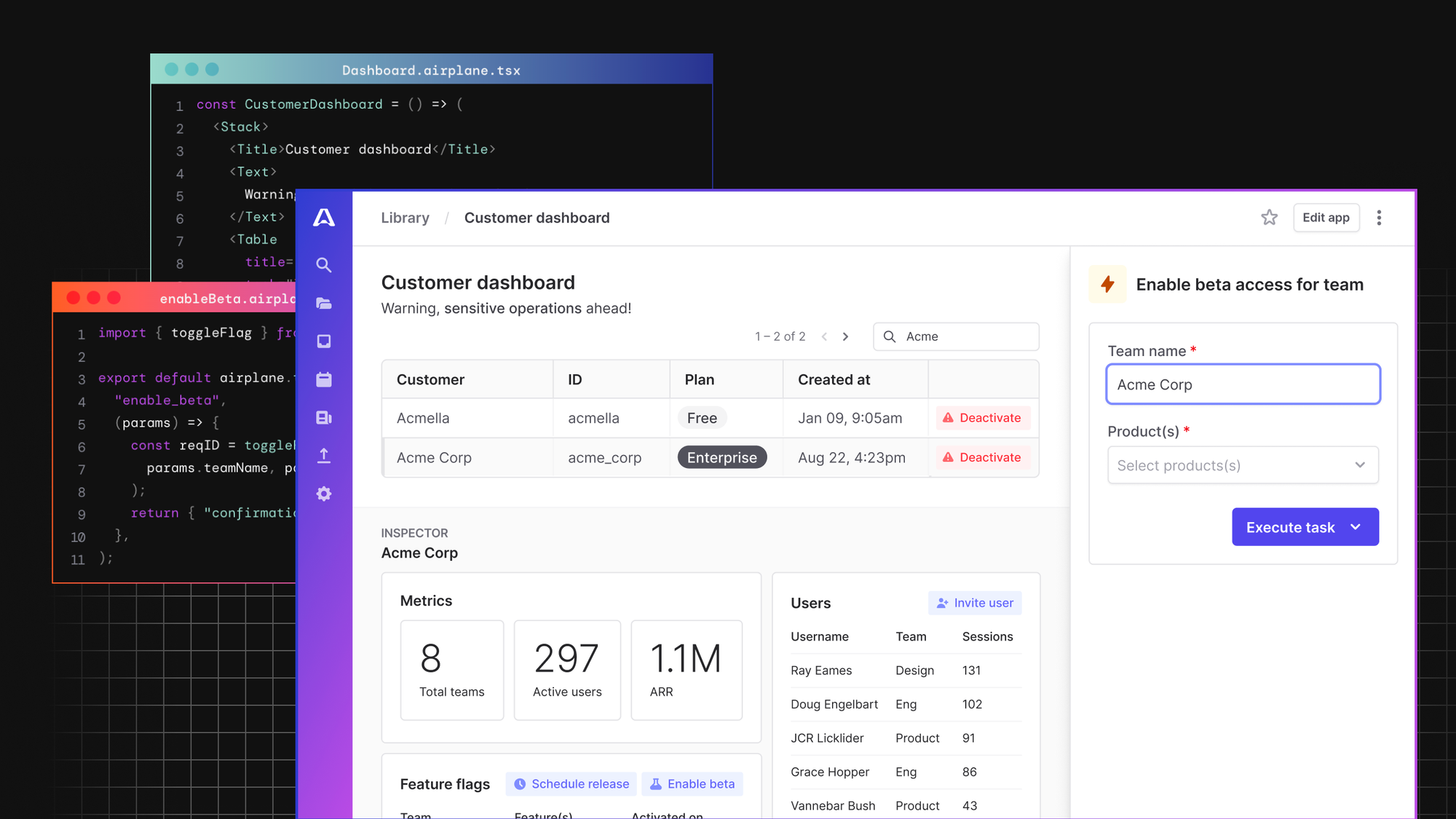Click the upload/deploy icon in sidebar
Image resolution: width=1456 pixels, height=819 pixels.
[x=324, y=454]
